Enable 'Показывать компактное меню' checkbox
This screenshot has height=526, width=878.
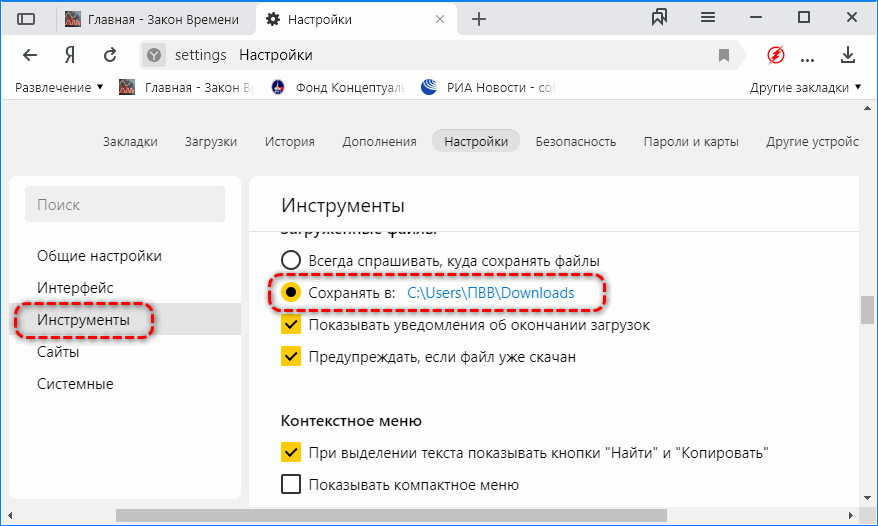point(291,485)
